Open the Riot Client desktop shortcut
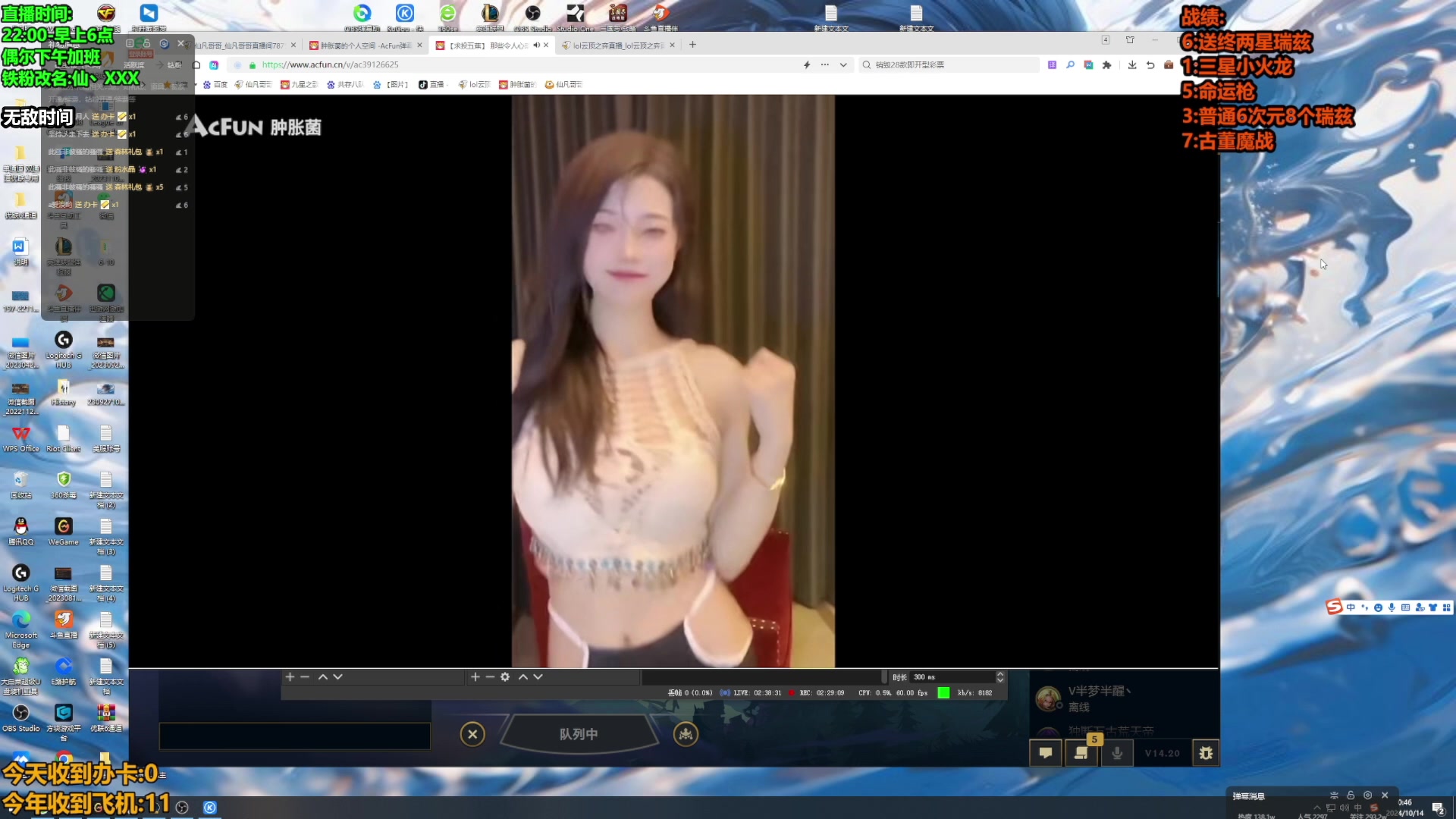 [64, 438]
